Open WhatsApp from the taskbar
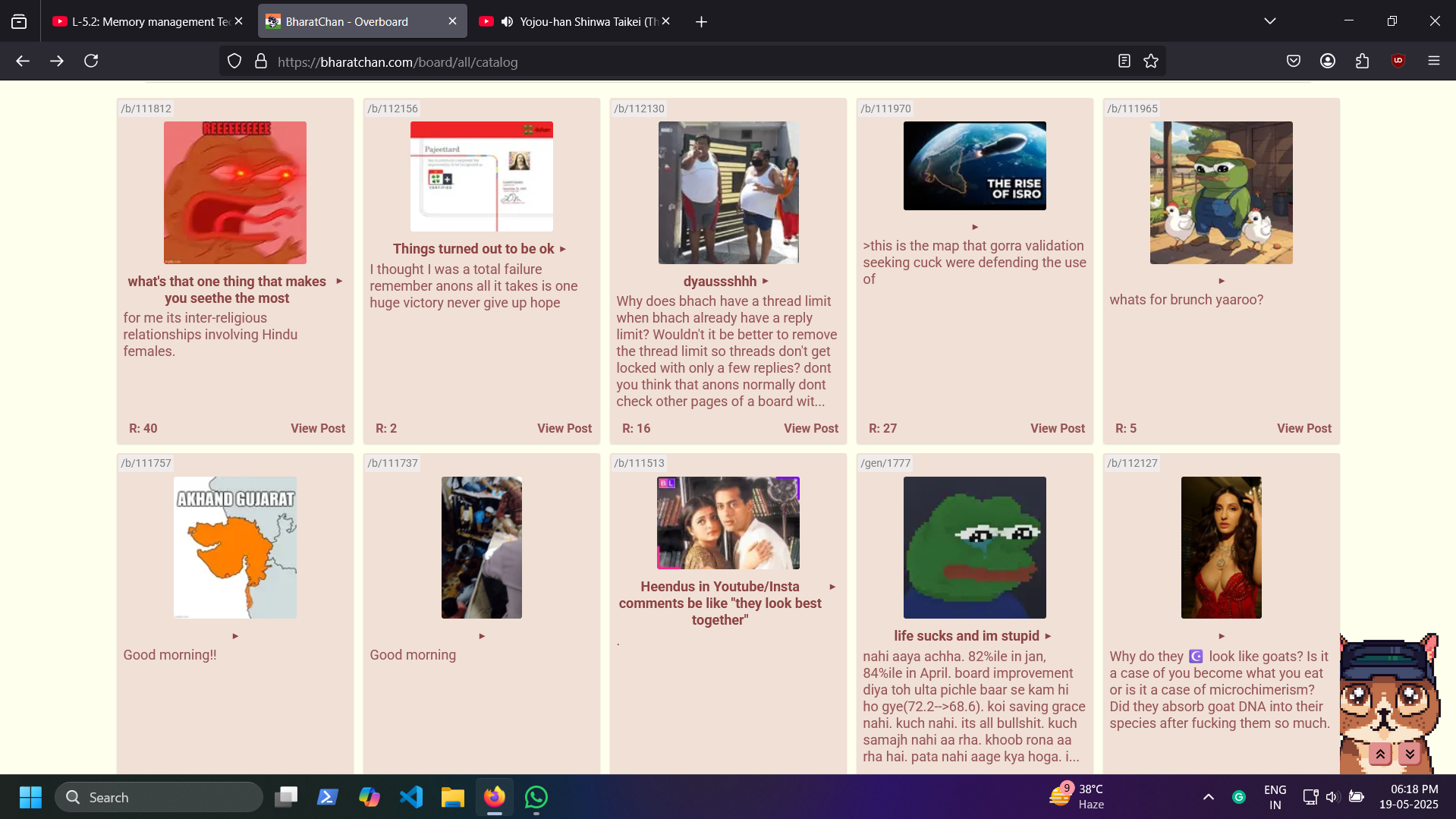Image resolution: width=1456 pixels, height=819 pixels. coord(536,797)
